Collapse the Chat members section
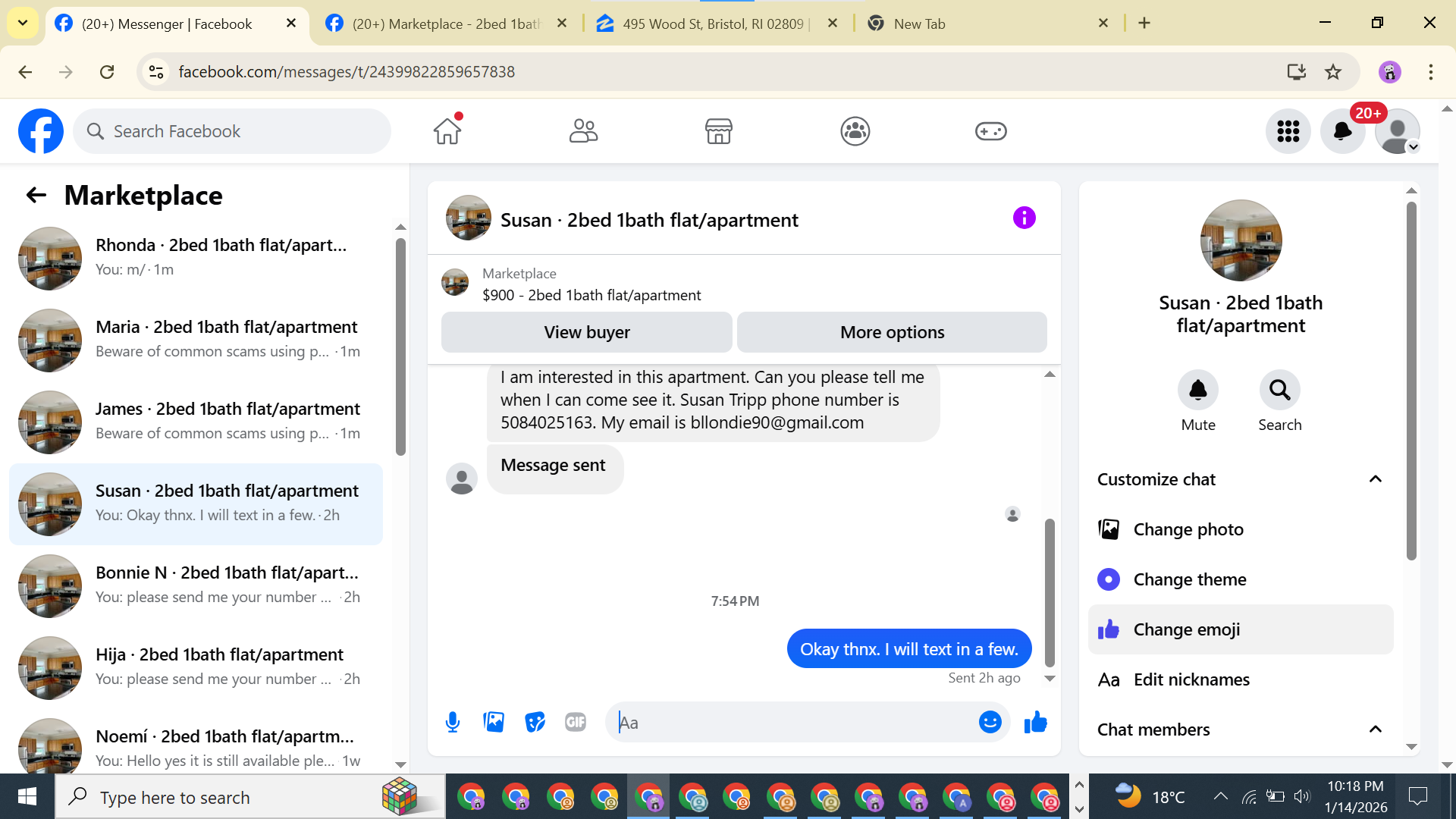Viewport: 1456px width, 819px height. tap(1375, 730)
